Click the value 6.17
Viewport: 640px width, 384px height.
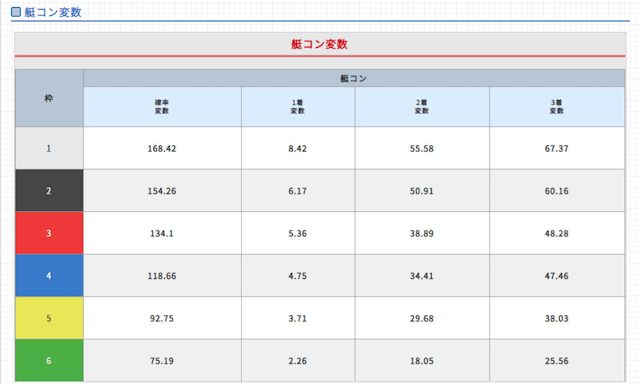click(x=298, y=191)
